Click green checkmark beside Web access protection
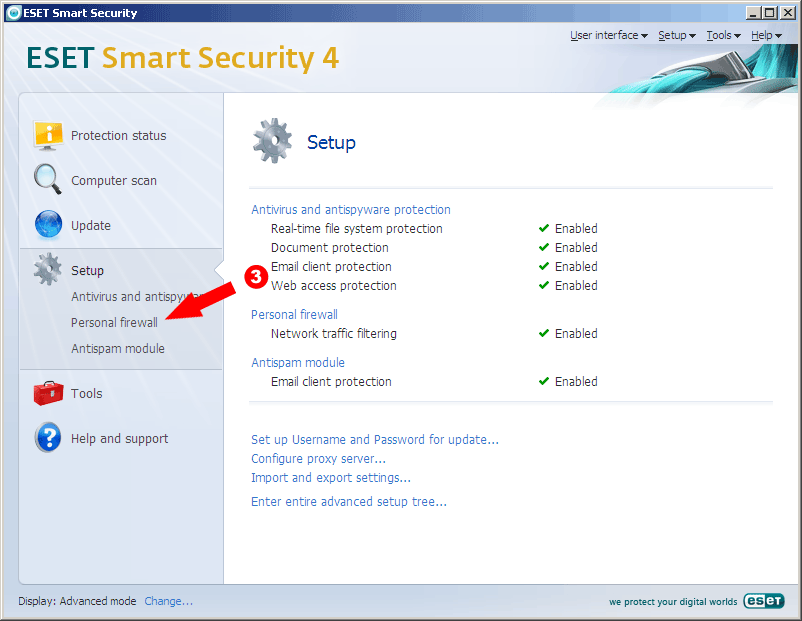Image resolution: width=802 pixels, height=621 pixels. tap(544, 285)
